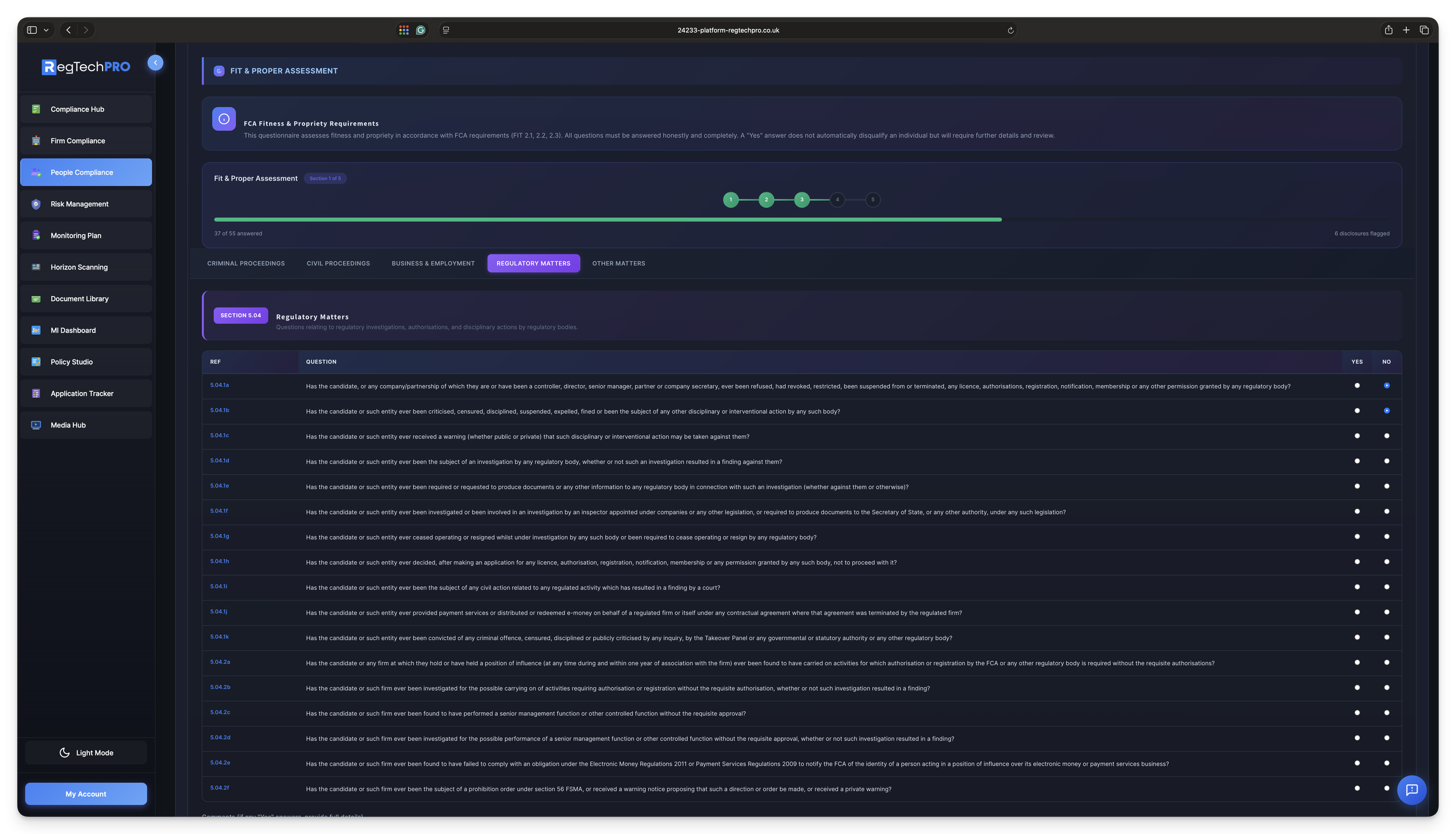Click the Policy Studio sidebar icon

(36, 362)
